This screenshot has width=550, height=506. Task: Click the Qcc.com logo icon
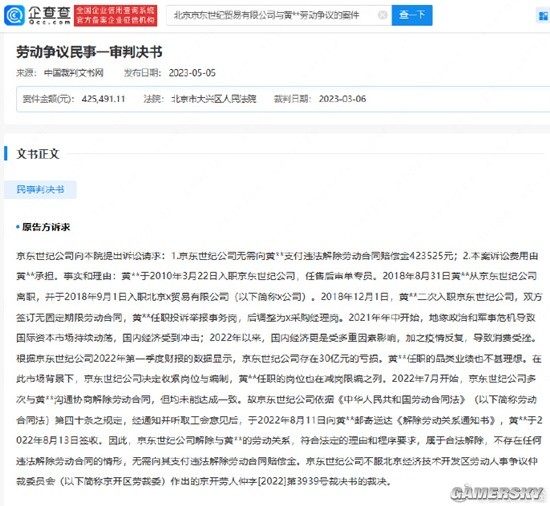tap(14, 15)
